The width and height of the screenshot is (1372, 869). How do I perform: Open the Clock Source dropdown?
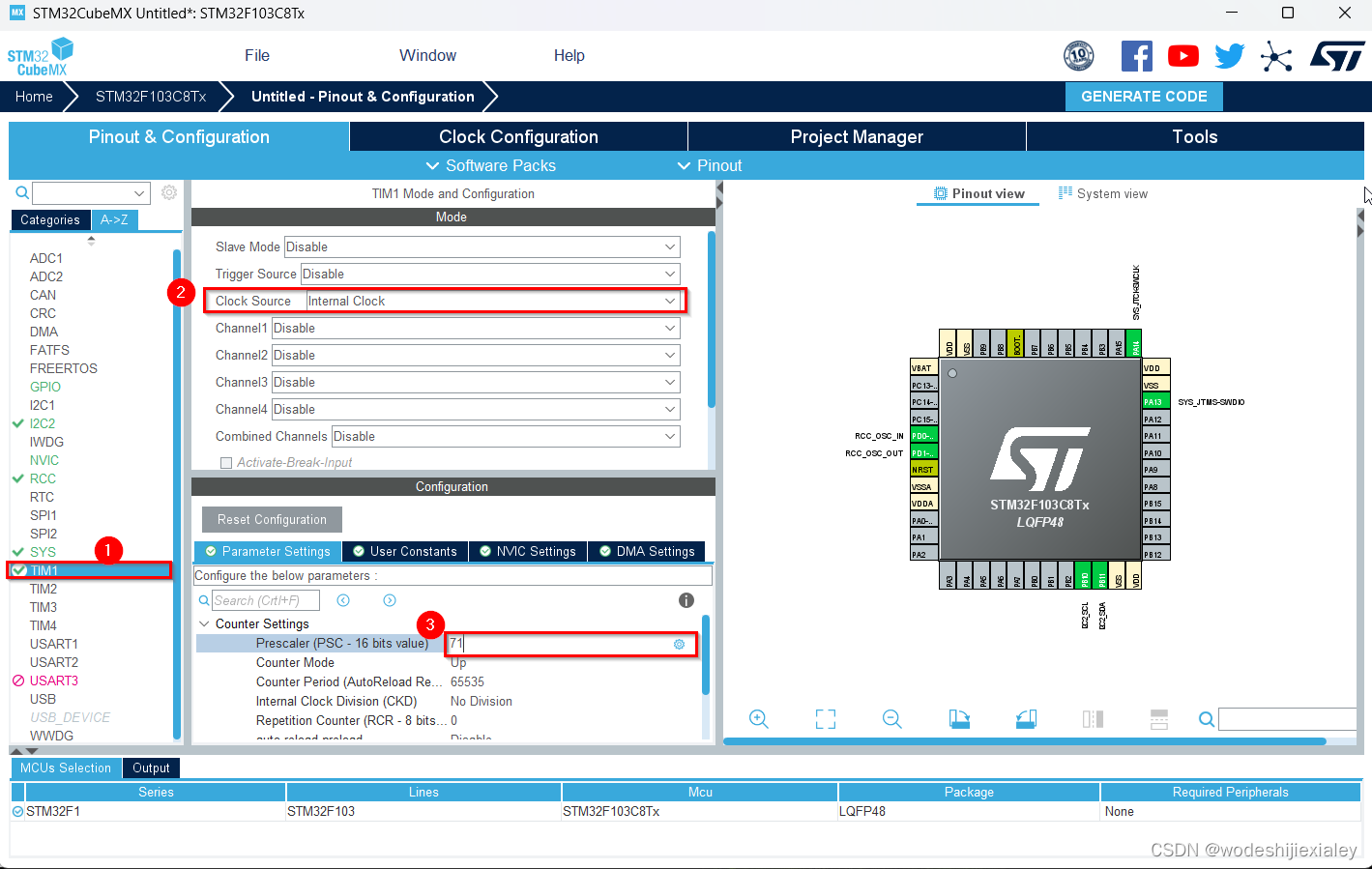pos(493,302)
